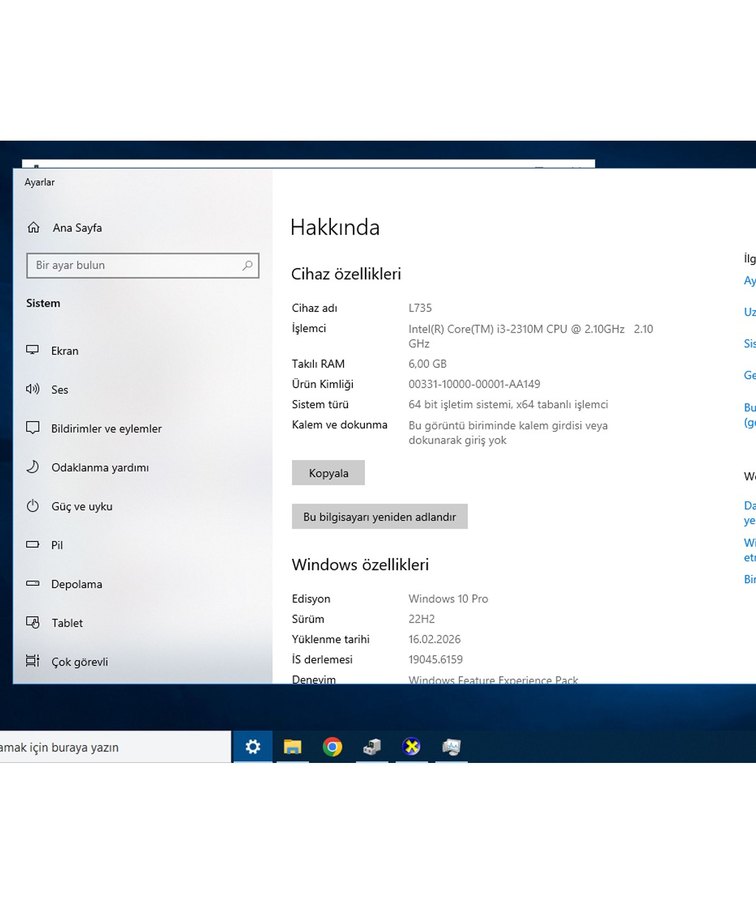Open Ana Sayfa home icon
Viewport: 756px width, 907px height.
[34, 227]
